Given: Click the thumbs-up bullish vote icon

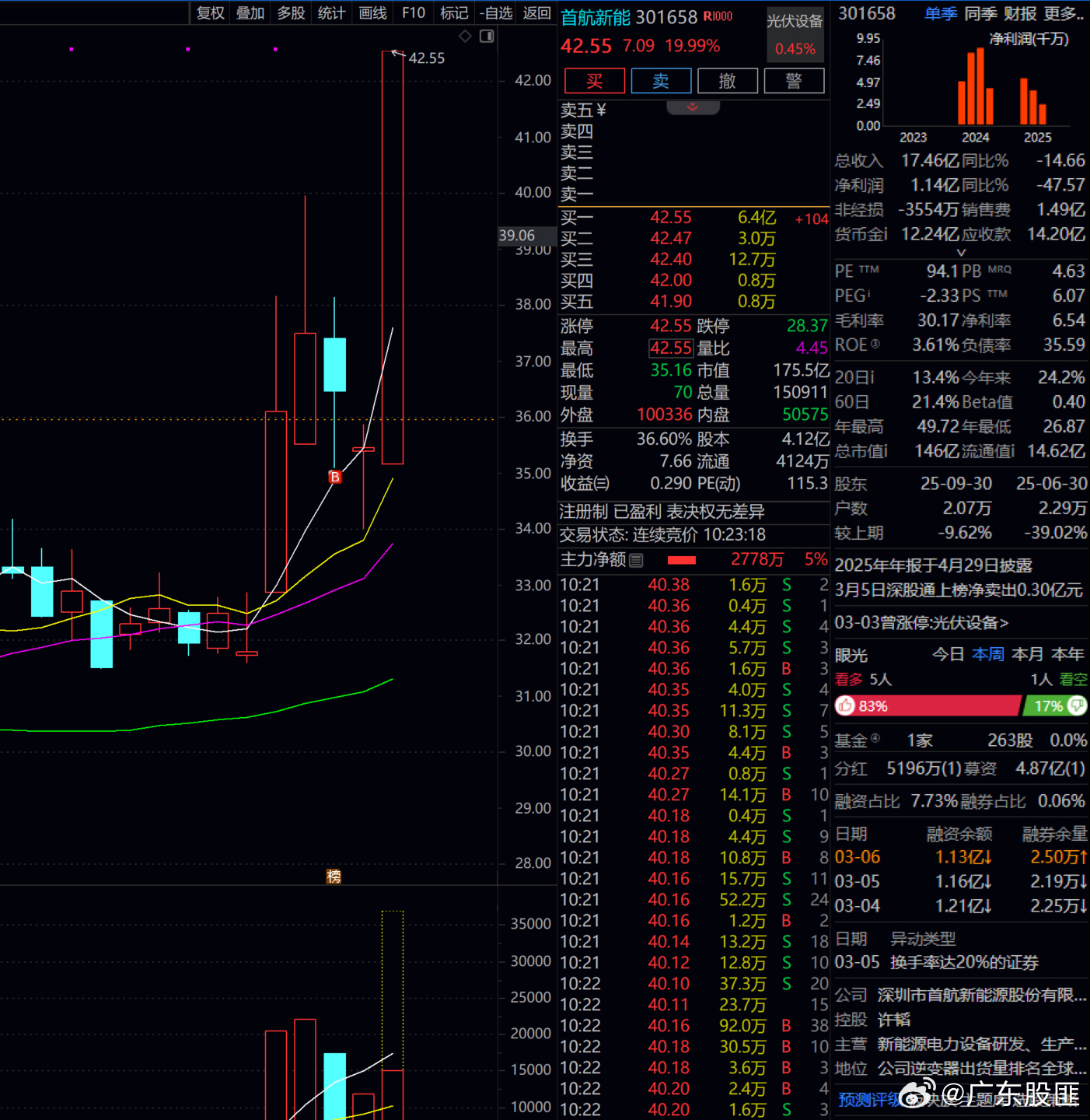Looking at the screenshot, I should pos(845,705).
